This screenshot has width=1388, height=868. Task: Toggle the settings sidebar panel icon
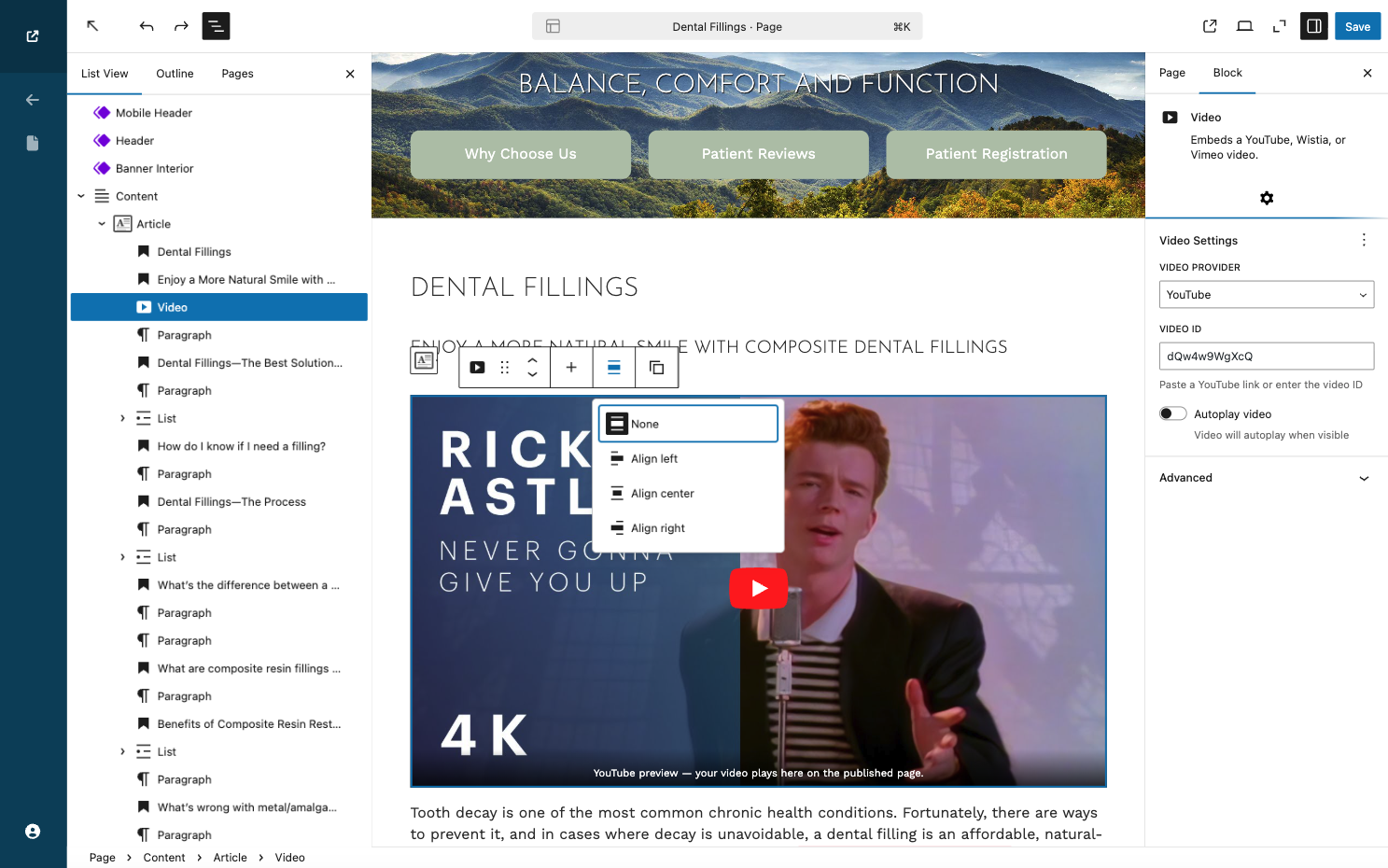[1314, 26]
